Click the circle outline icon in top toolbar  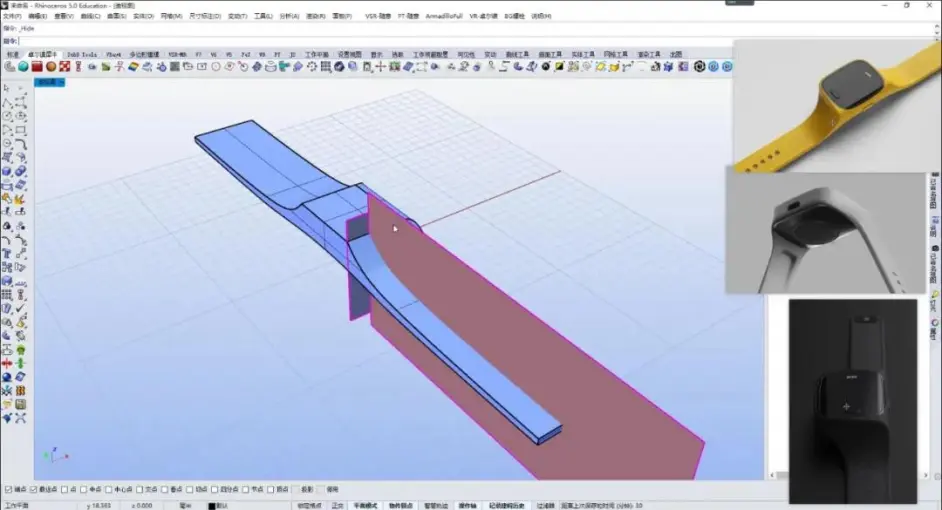(x=215, y=67)
